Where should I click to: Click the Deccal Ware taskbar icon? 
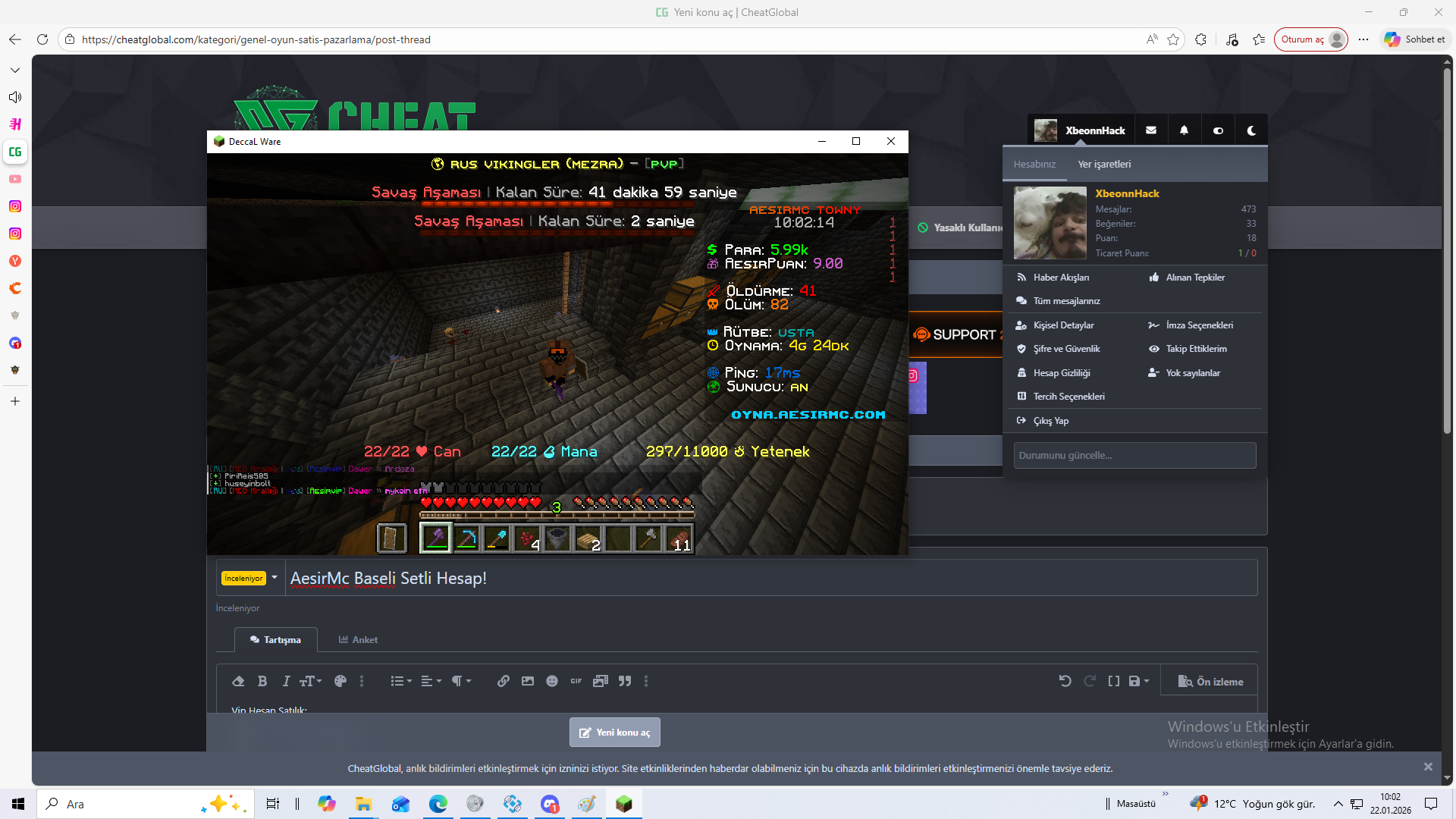pyautogui.click(x=624, y=804)
